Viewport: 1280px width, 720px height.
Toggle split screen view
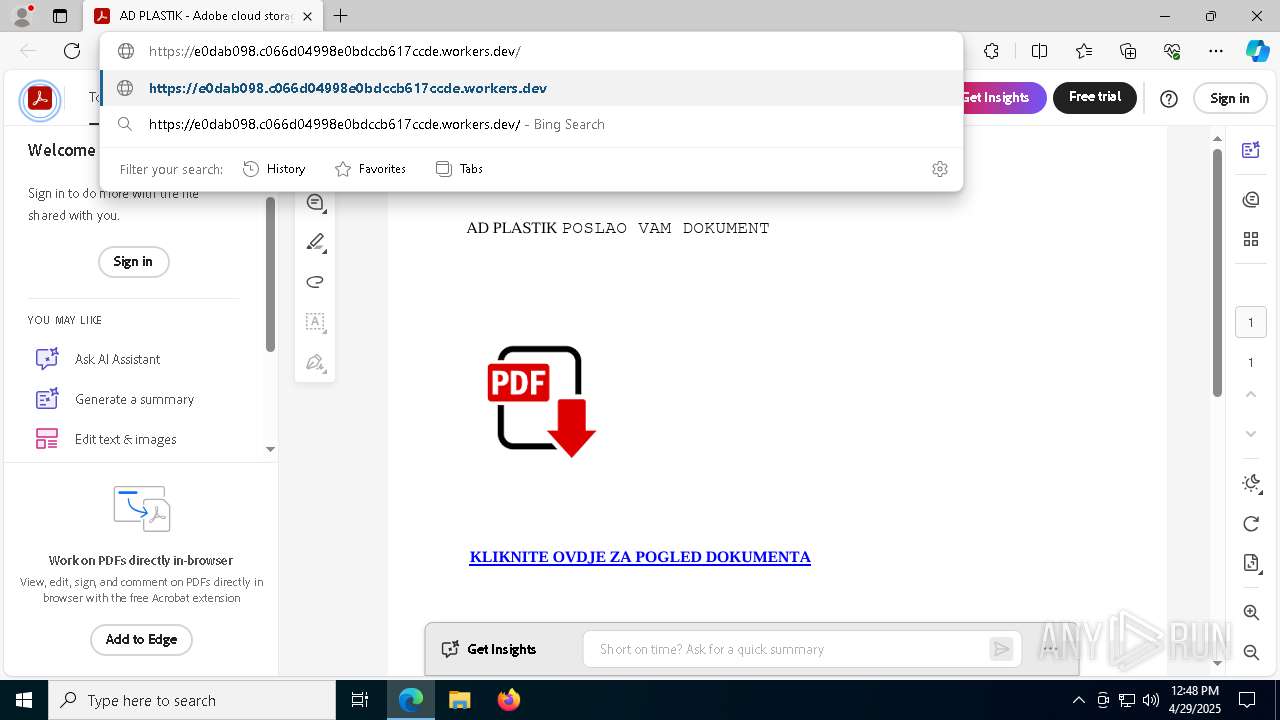tap(1039, 51)
